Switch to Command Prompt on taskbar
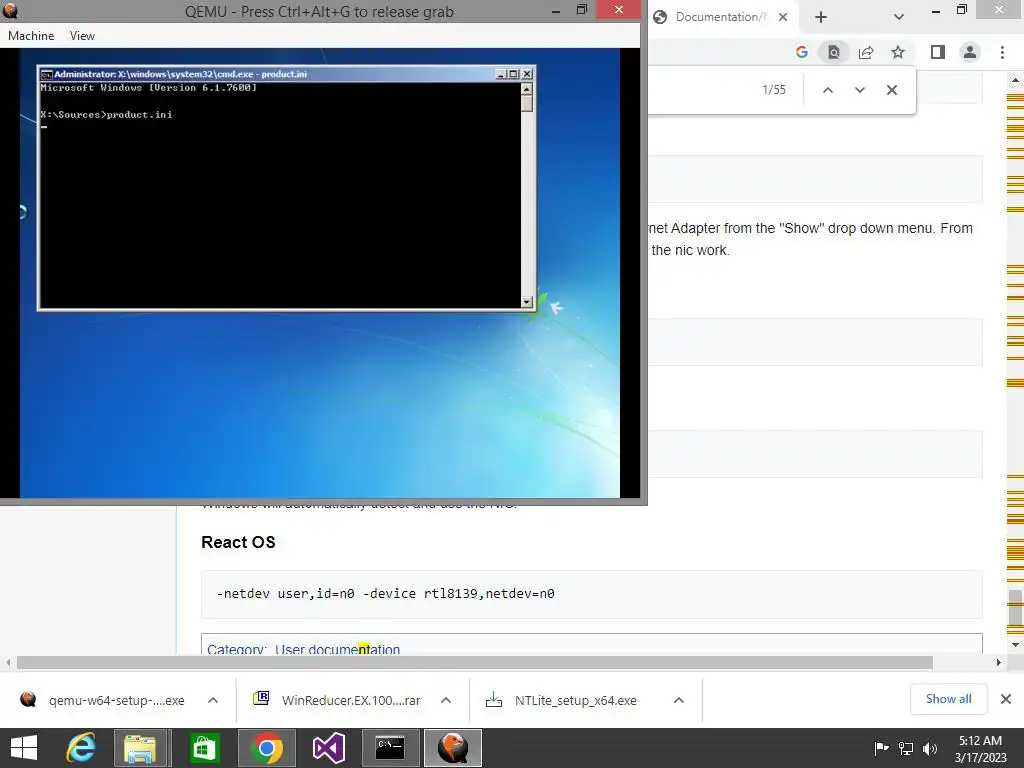 click(x=390, y=748)
